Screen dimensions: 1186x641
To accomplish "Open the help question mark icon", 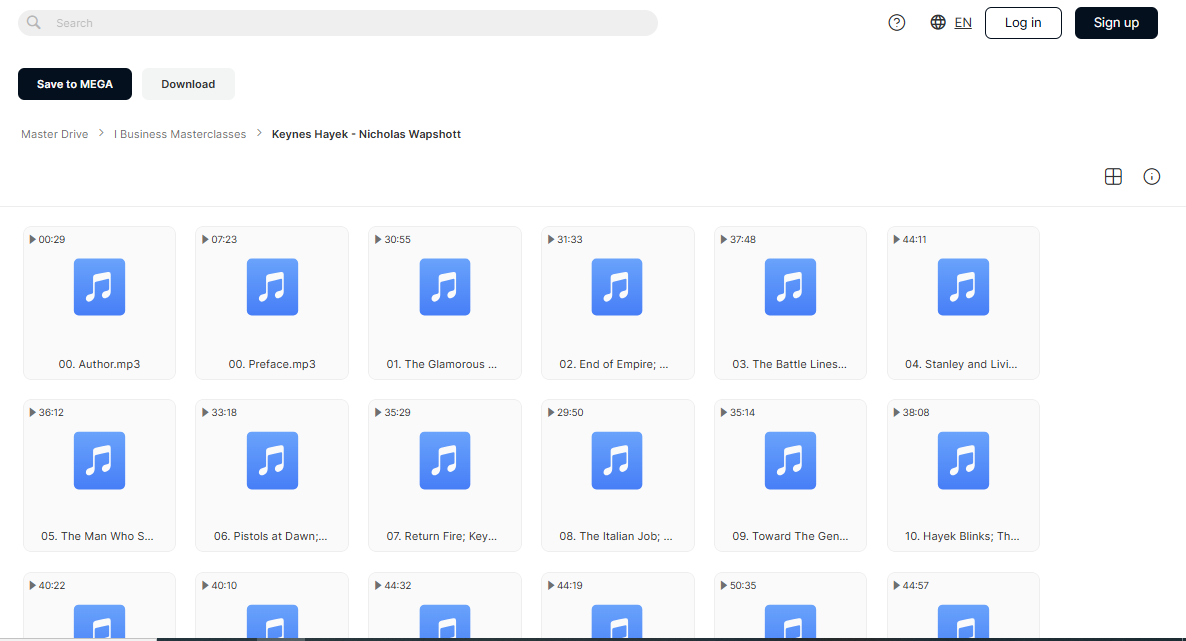I will (x=896, y=23).
